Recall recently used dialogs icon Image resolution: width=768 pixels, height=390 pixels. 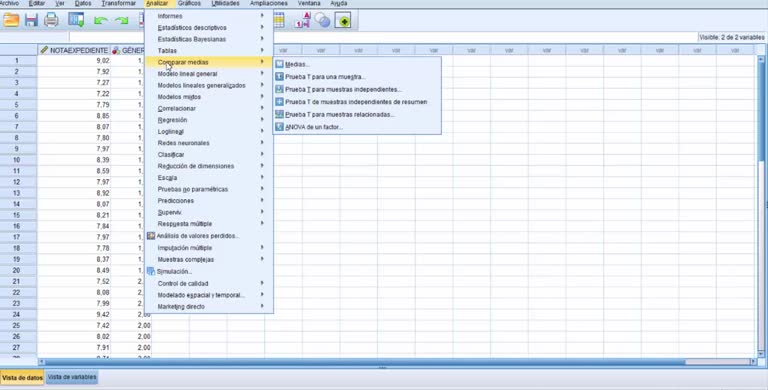76,20
